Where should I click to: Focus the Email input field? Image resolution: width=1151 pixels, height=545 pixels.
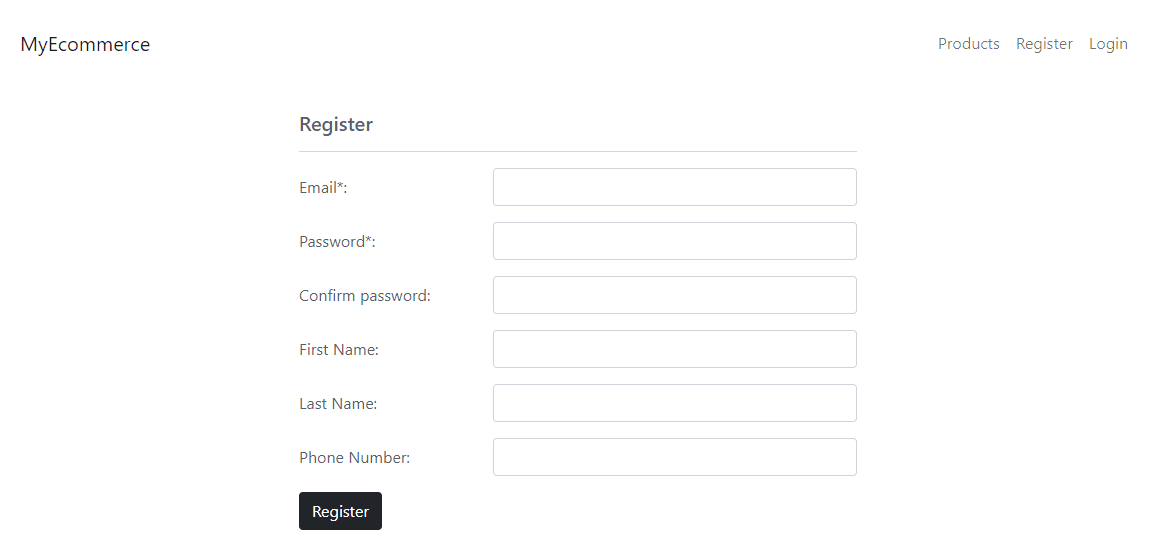(675, 187)
